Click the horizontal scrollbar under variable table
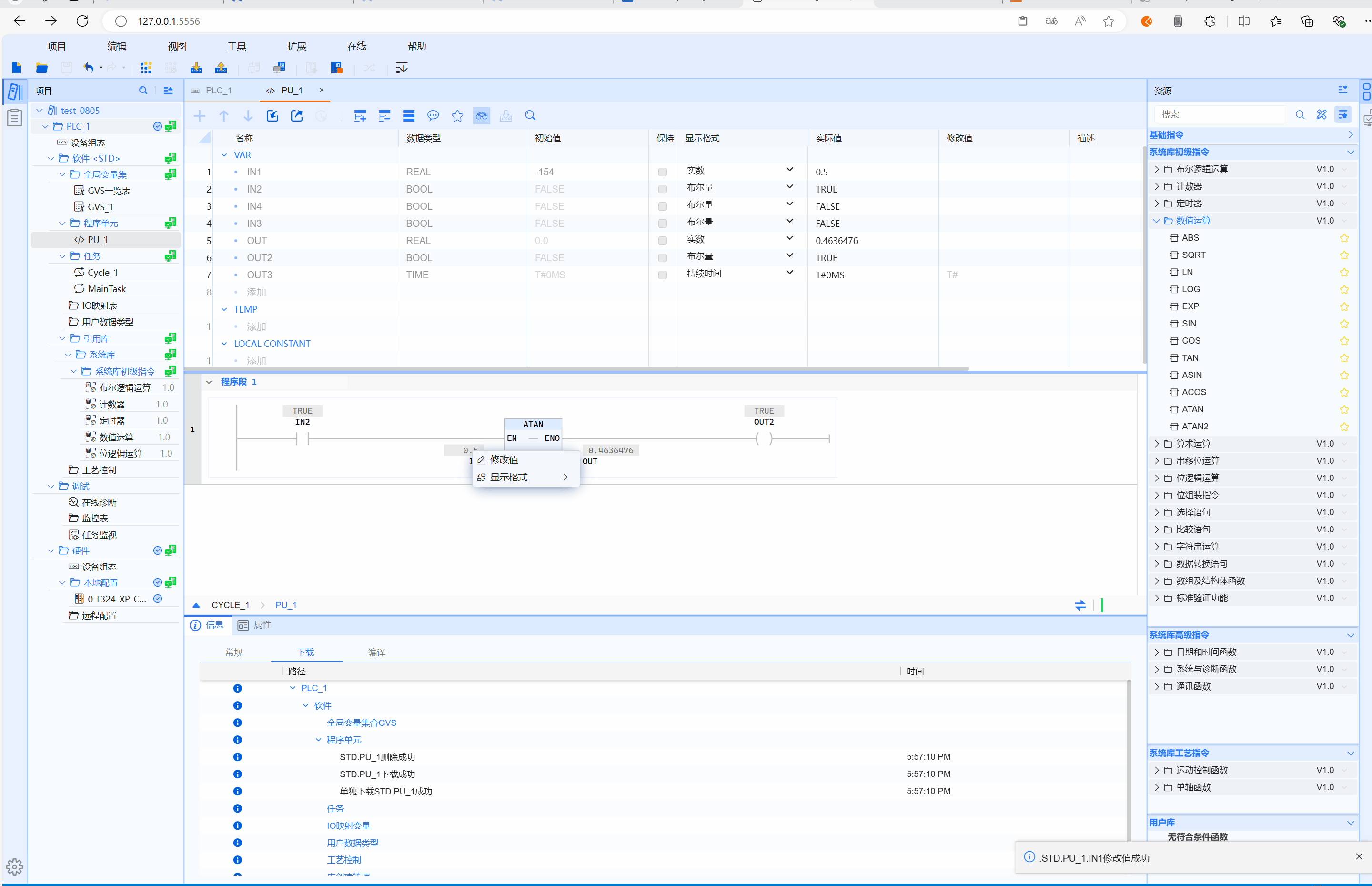Image resolution: width=1372 pixels, height=886 pixels. (x=575, y=368)
